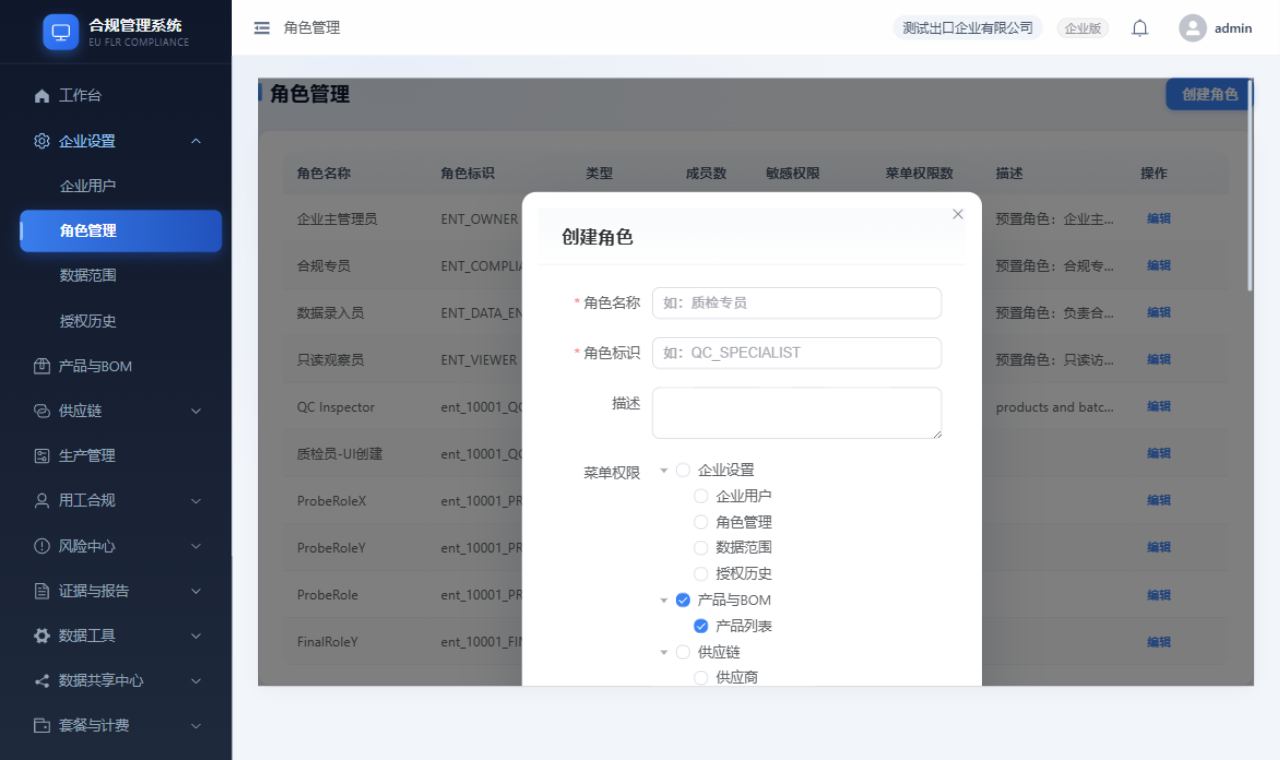
Task: Click the 角色名称 input field
Action: tap(797, 303)
